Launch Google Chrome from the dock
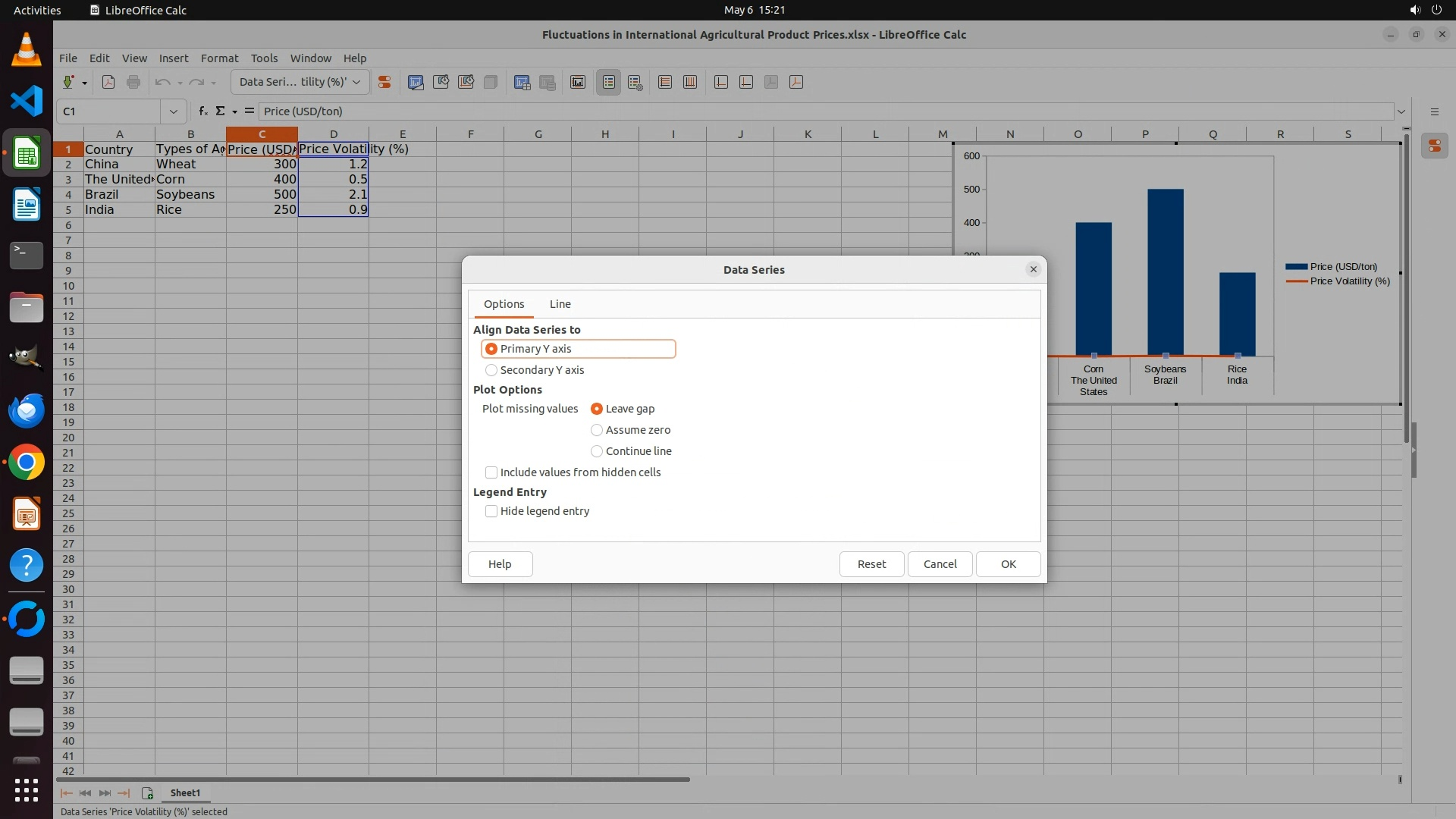Image resolution: width=1456 pixels, height=819 pixels. [x=27, y=463]
